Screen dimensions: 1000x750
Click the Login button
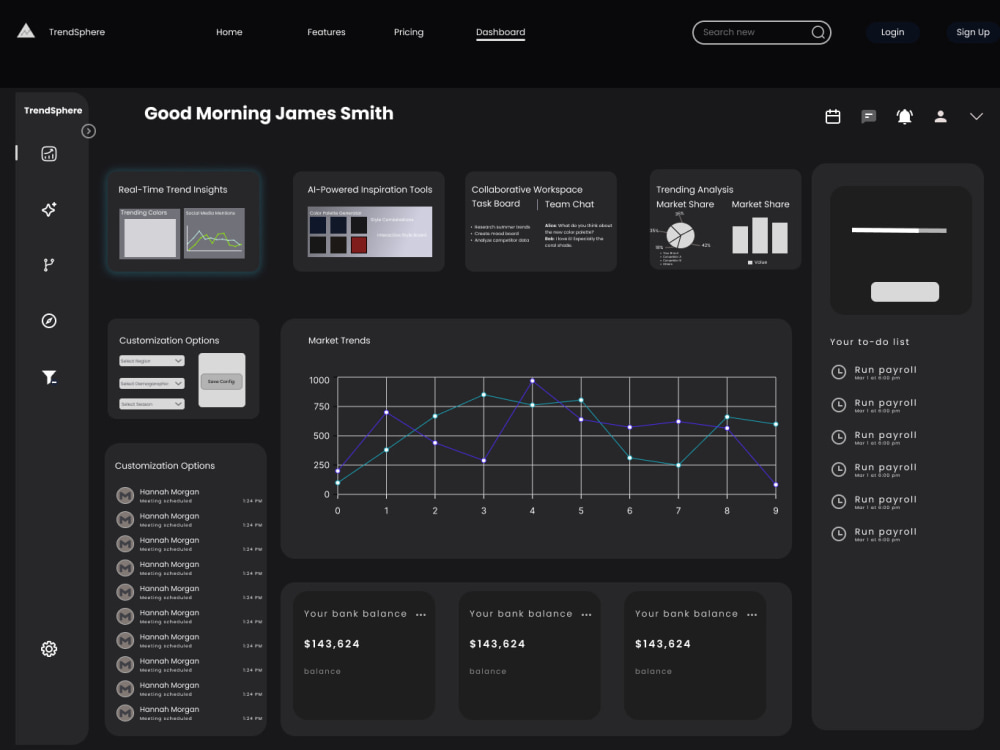tap(892, 32)
